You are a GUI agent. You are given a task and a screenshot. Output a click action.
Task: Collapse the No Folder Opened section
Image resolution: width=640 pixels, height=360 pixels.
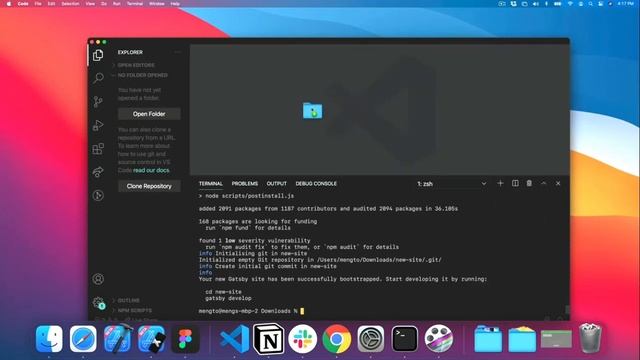tap(142, 75)
